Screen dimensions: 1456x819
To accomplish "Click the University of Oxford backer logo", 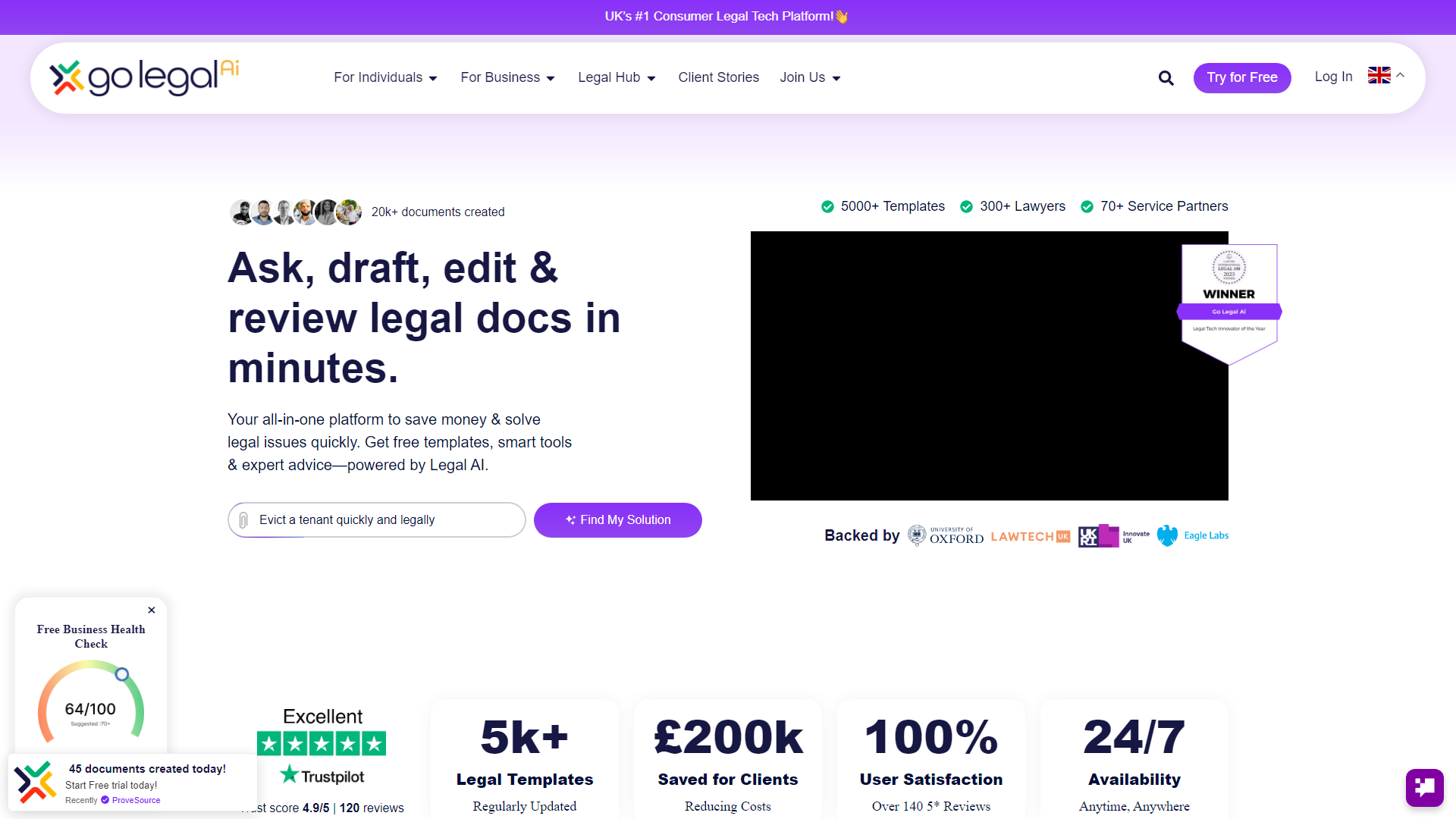I will coord(945,535).
